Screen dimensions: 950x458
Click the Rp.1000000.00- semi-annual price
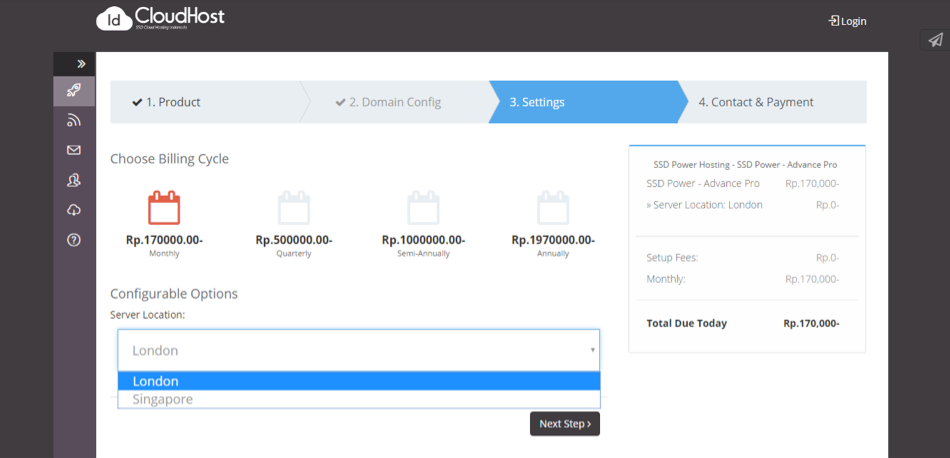pyautogui.click(x=424, y=240)
